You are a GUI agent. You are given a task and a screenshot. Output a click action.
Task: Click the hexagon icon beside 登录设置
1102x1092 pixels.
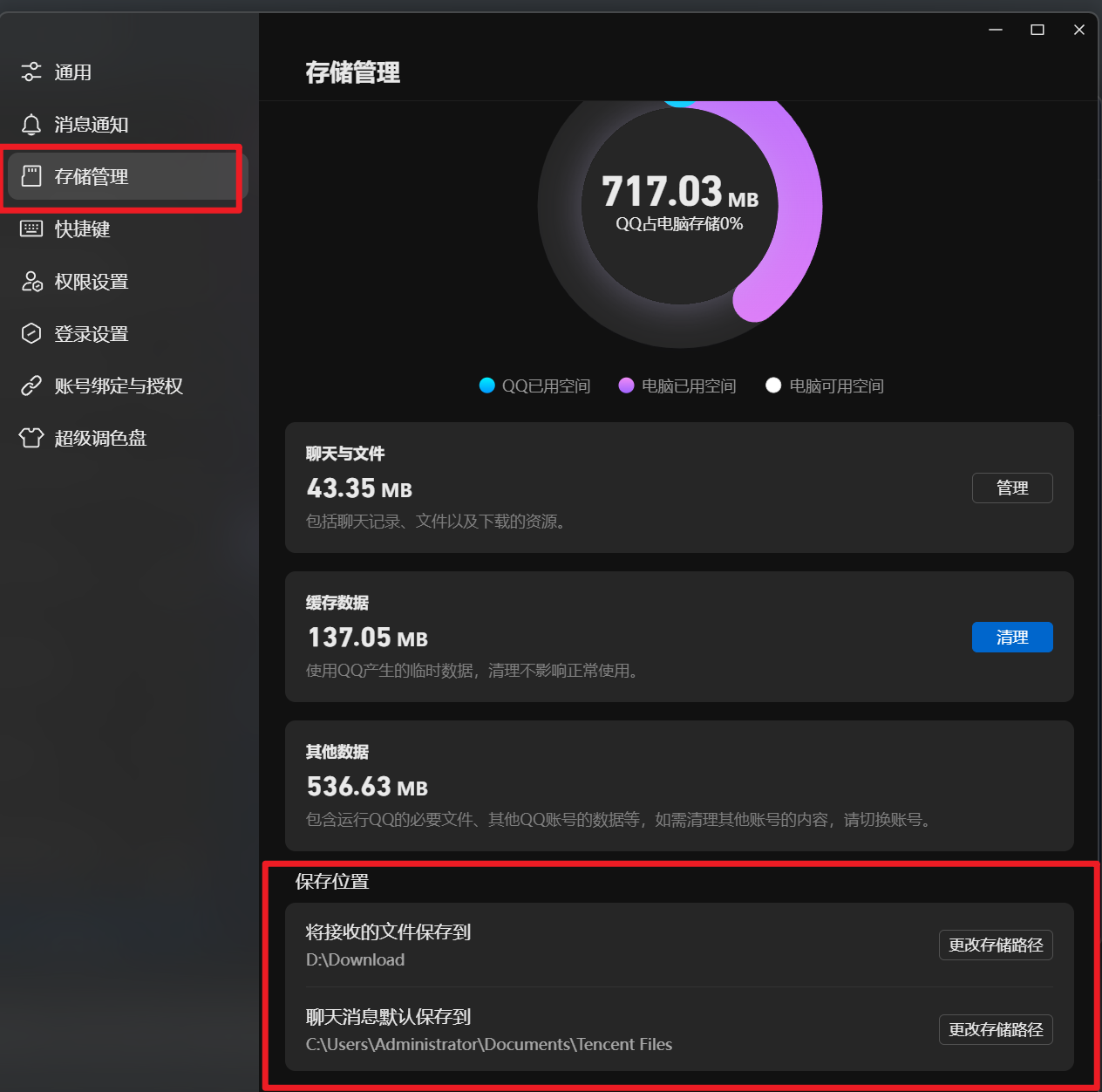31,333
